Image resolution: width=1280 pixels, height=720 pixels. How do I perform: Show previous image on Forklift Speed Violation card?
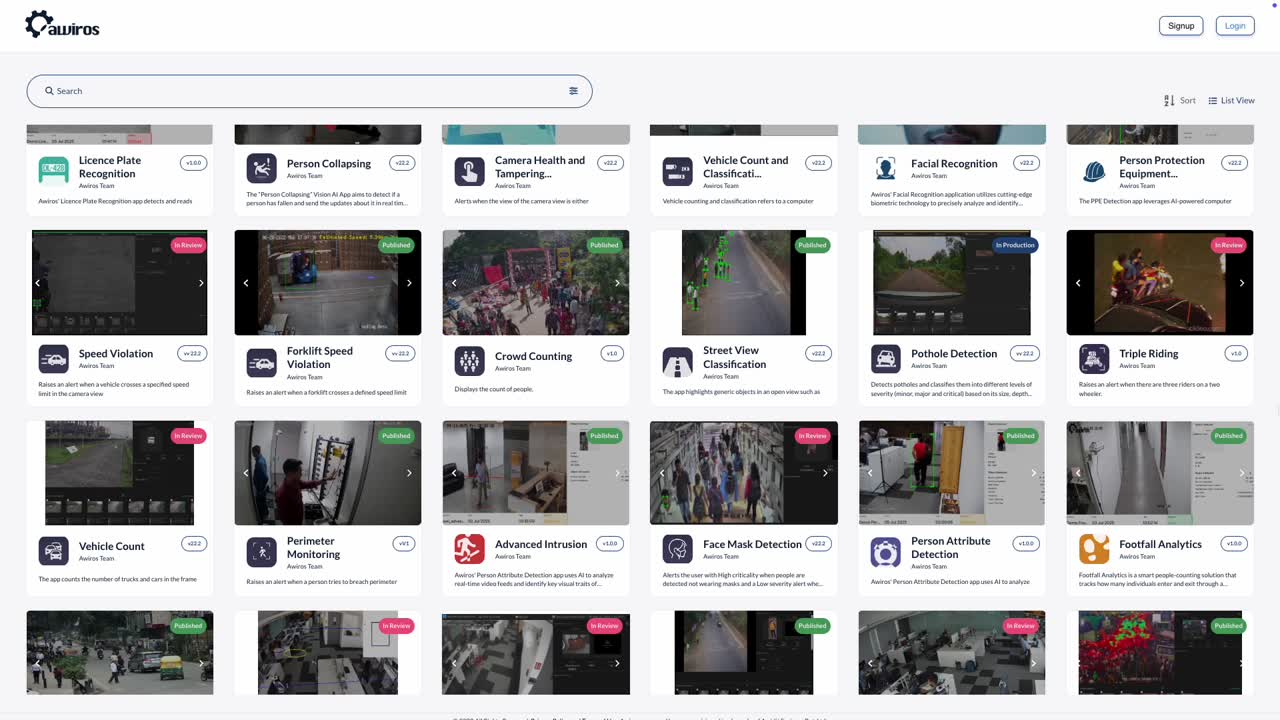point(246,283)
